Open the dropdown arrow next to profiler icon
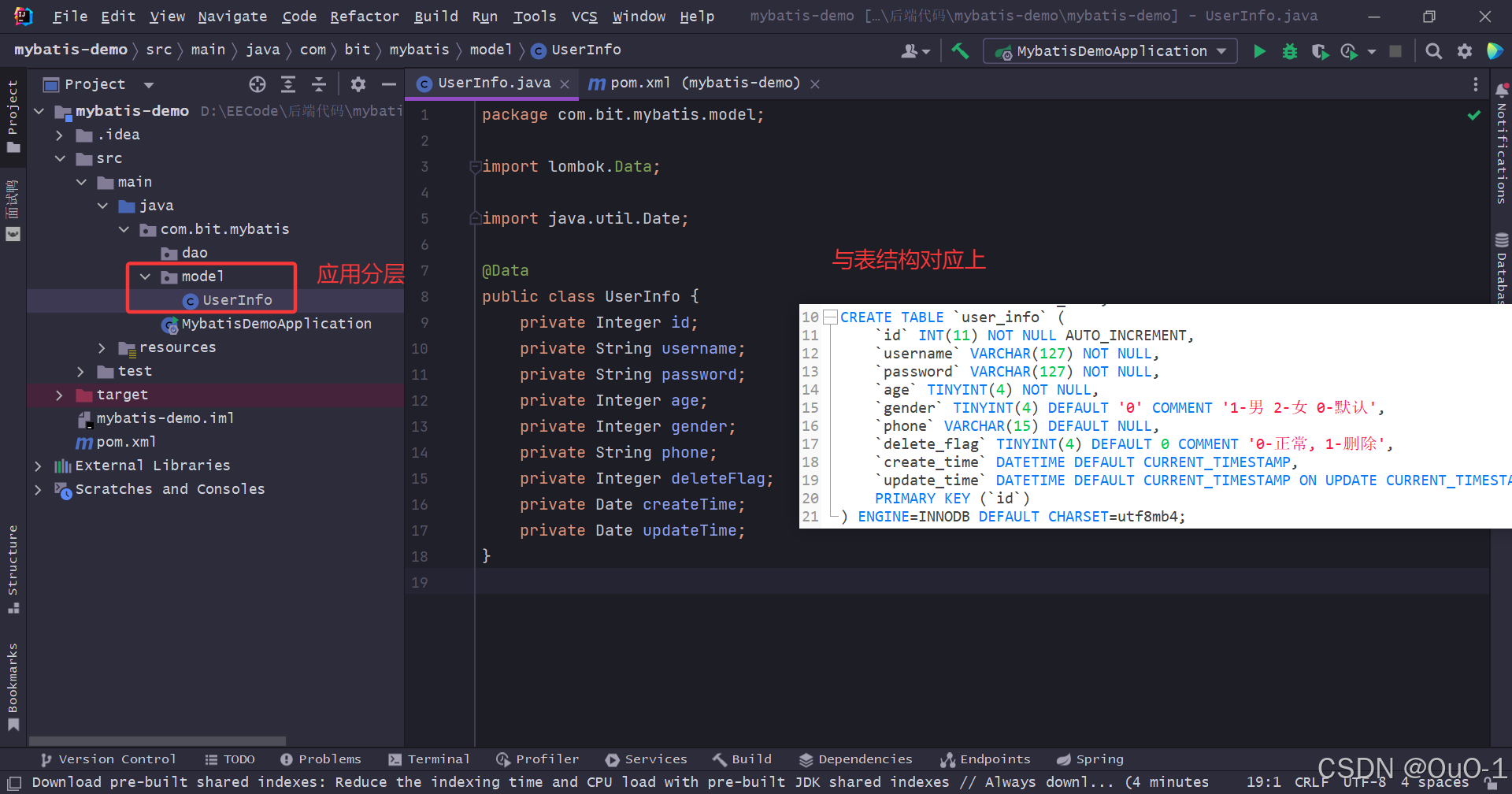 1372,51
